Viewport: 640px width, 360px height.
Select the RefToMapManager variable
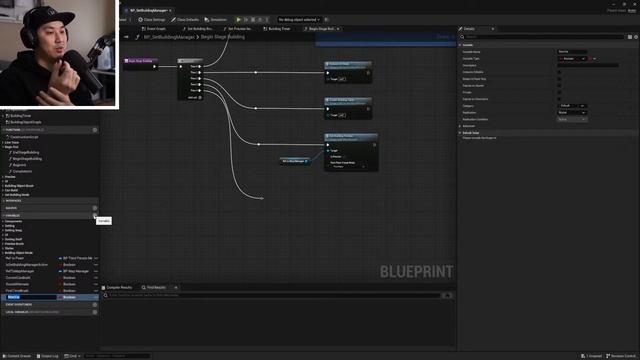tap(20, 271)
